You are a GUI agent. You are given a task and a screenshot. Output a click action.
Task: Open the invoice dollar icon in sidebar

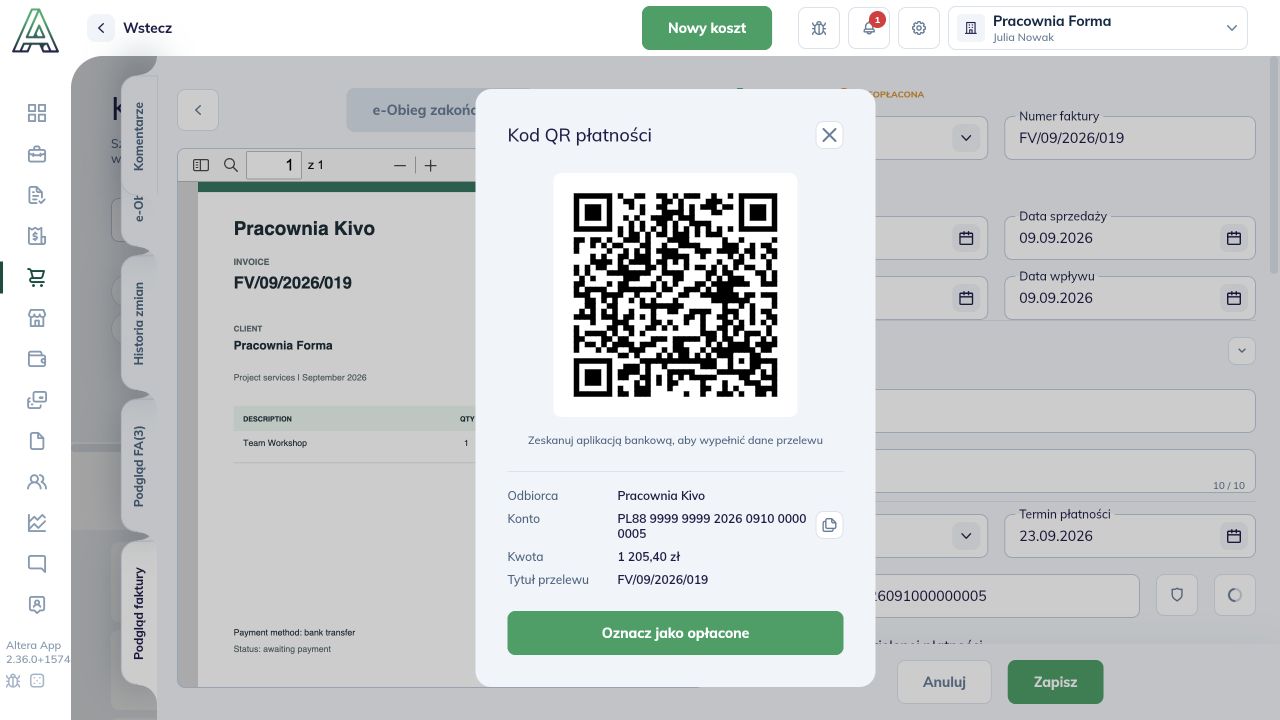(37, 236)
